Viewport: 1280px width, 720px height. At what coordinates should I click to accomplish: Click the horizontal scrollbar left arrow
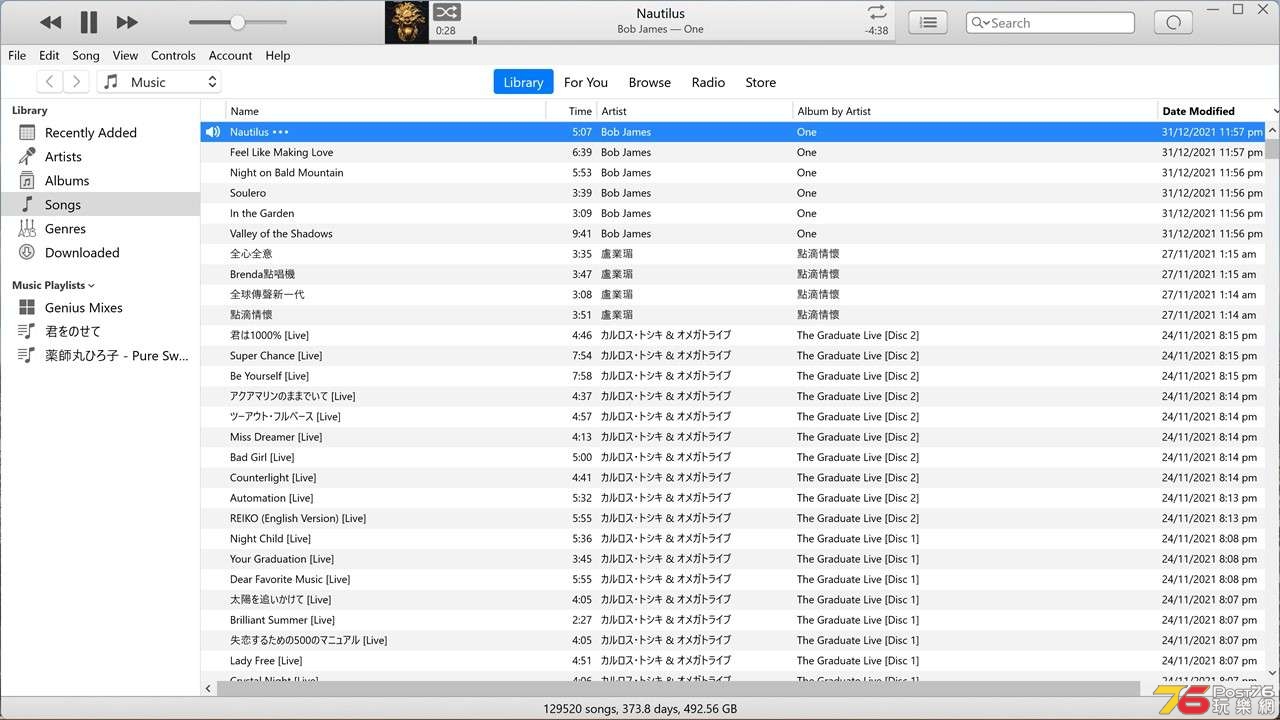pyautogui.click(x=209, y=688)
